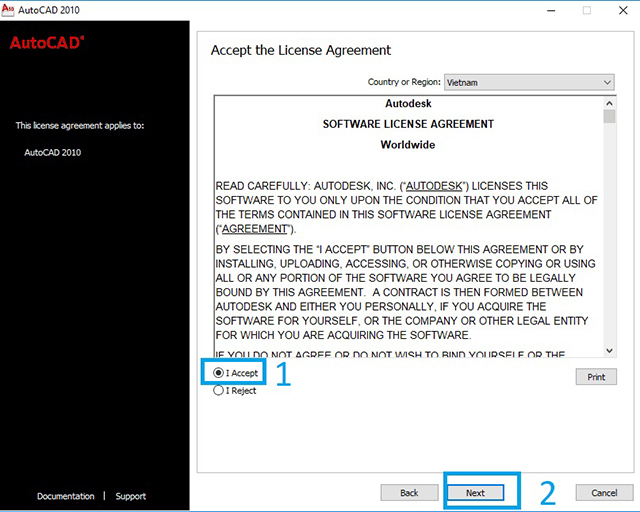Viewport: 640px width, 512px height.
Task: Click the Worldwide heading in the license
Action: coord(408,145)
